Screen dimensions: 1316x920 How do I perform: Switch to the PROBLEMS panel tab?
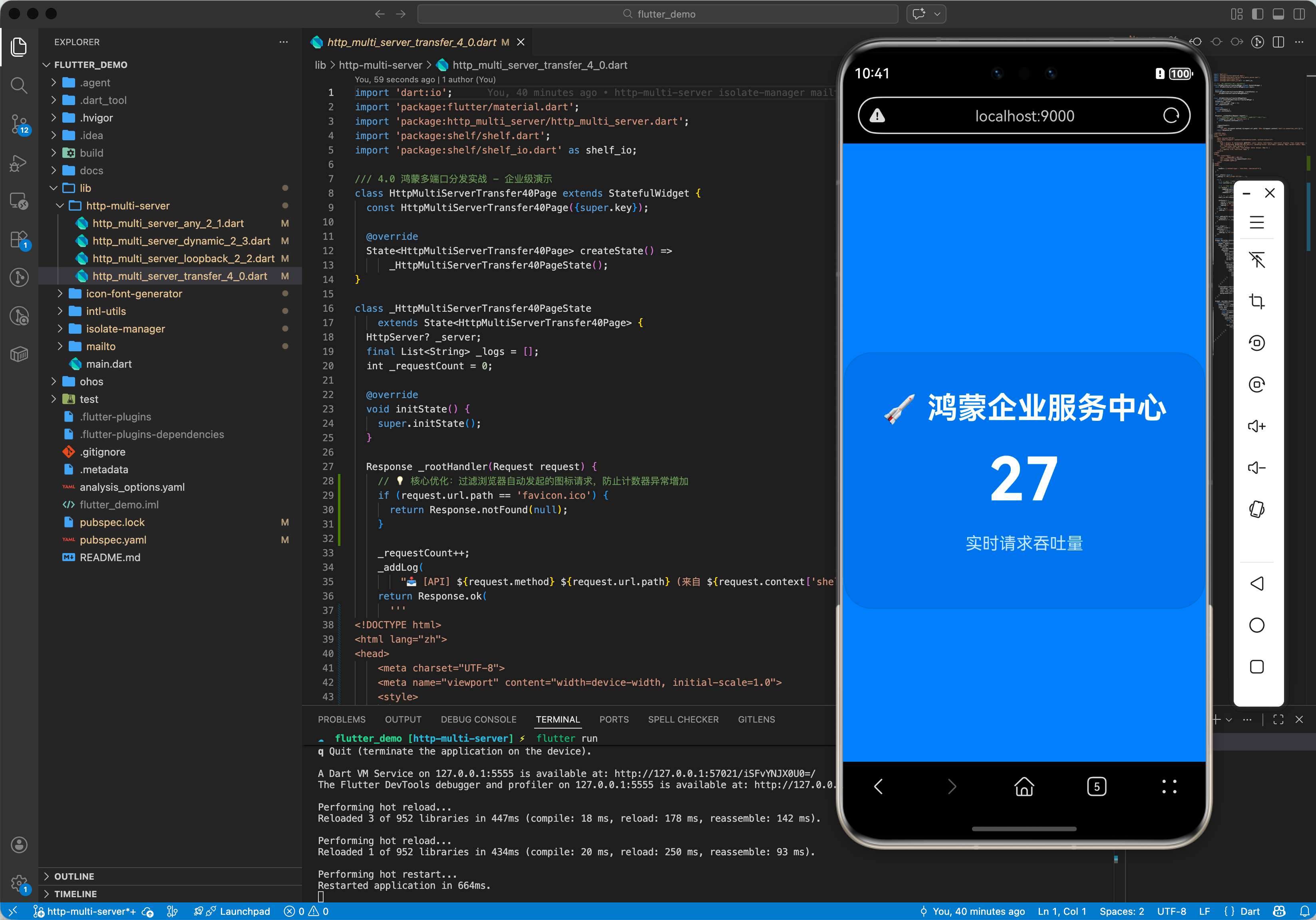tap(342, 719)
